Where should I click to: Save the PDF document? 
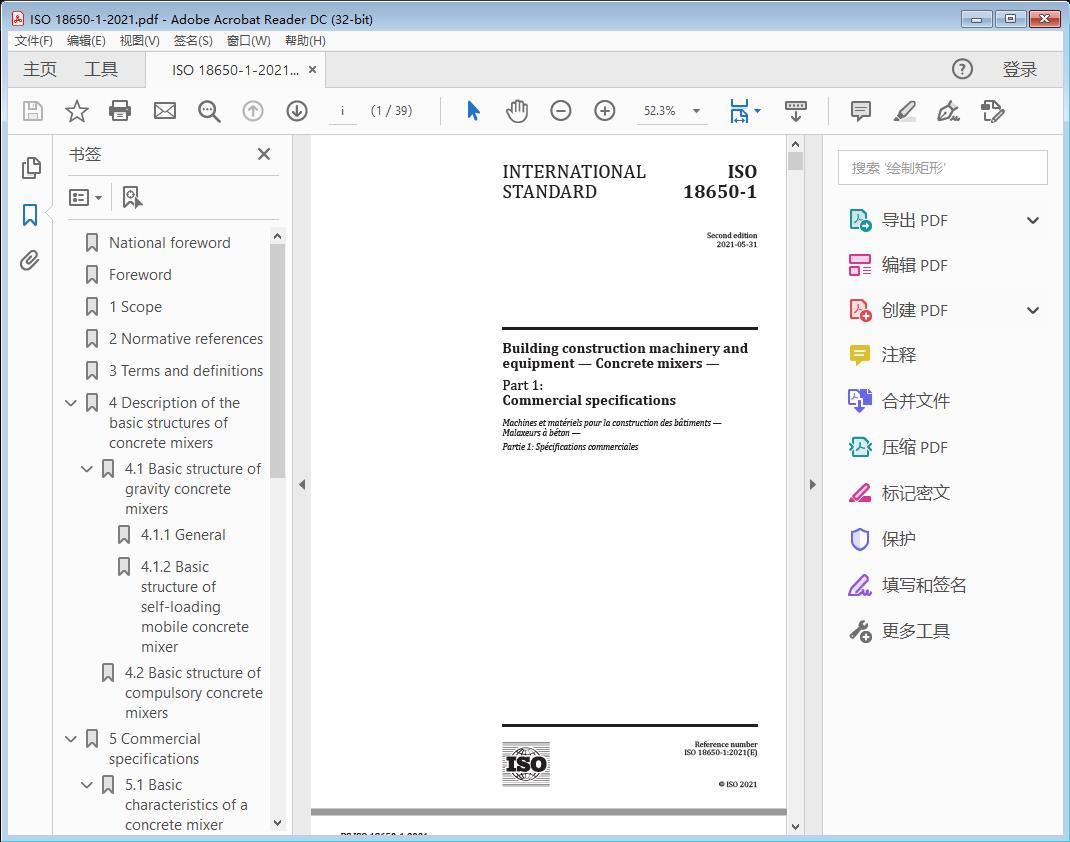31,111
